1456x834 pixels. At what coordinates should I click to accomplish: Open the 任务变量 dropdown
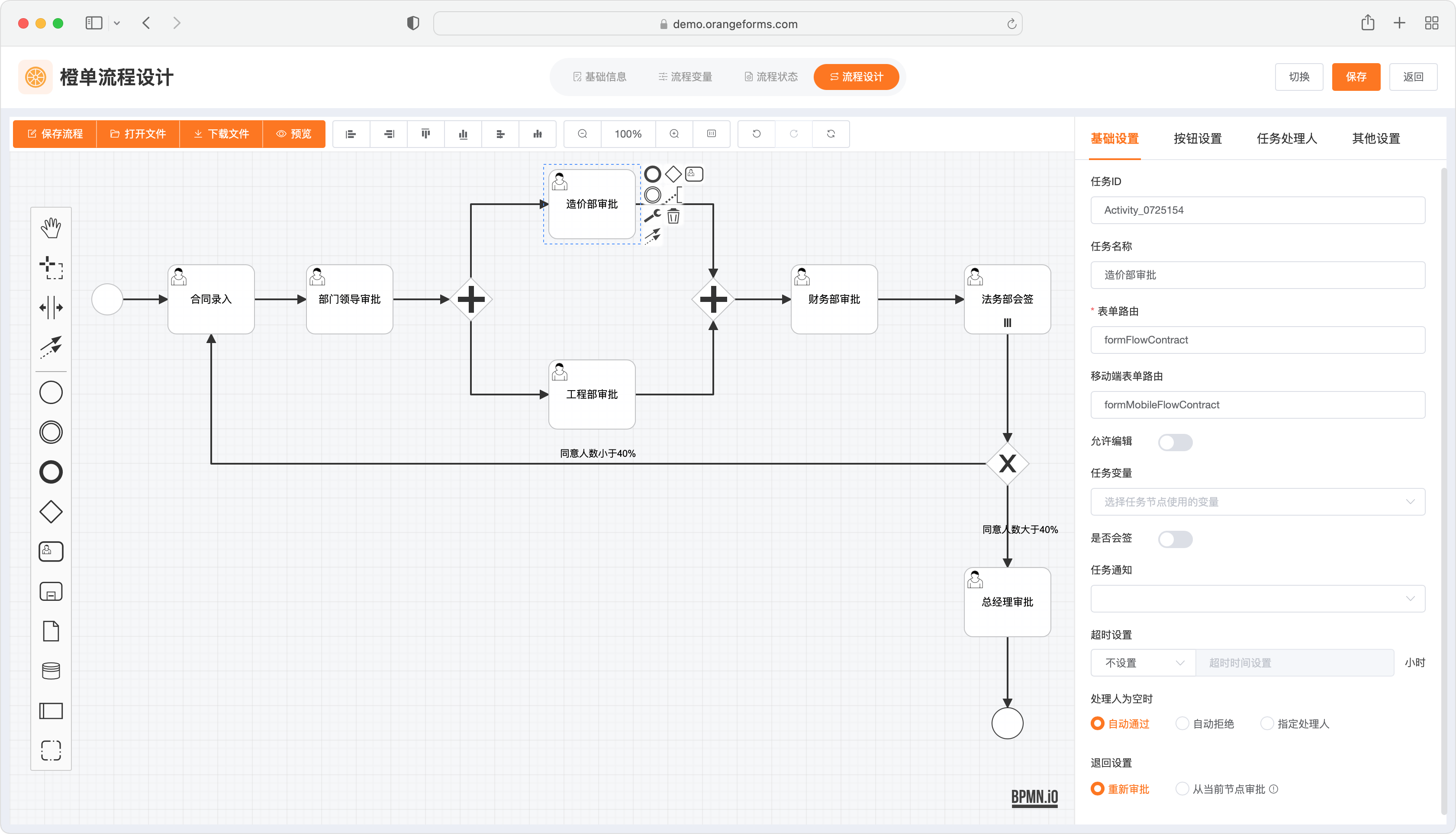coord(1257,502)
